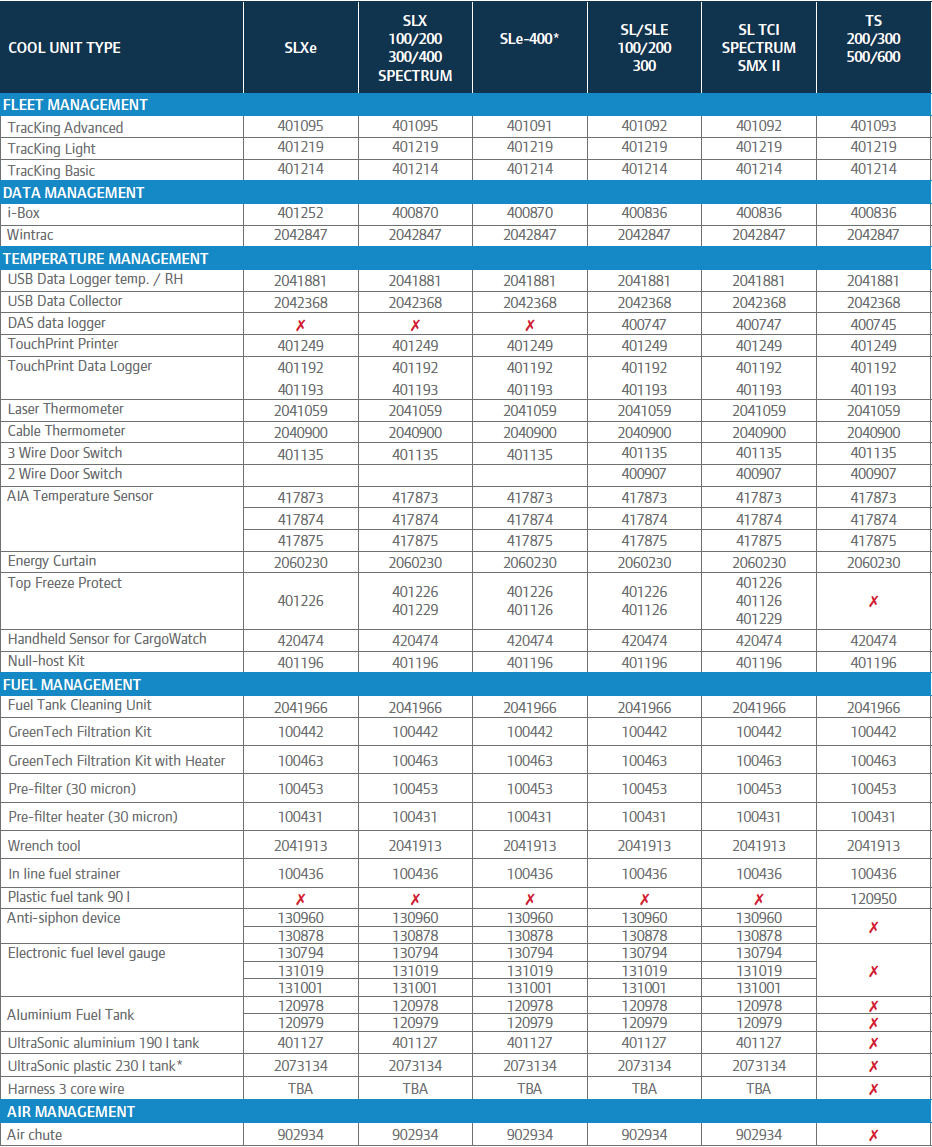The image size is (932, 1147).
Task: Select the ✗ for UltraSonic aluminium tank in TS column
Action: tap(873, 1042)
